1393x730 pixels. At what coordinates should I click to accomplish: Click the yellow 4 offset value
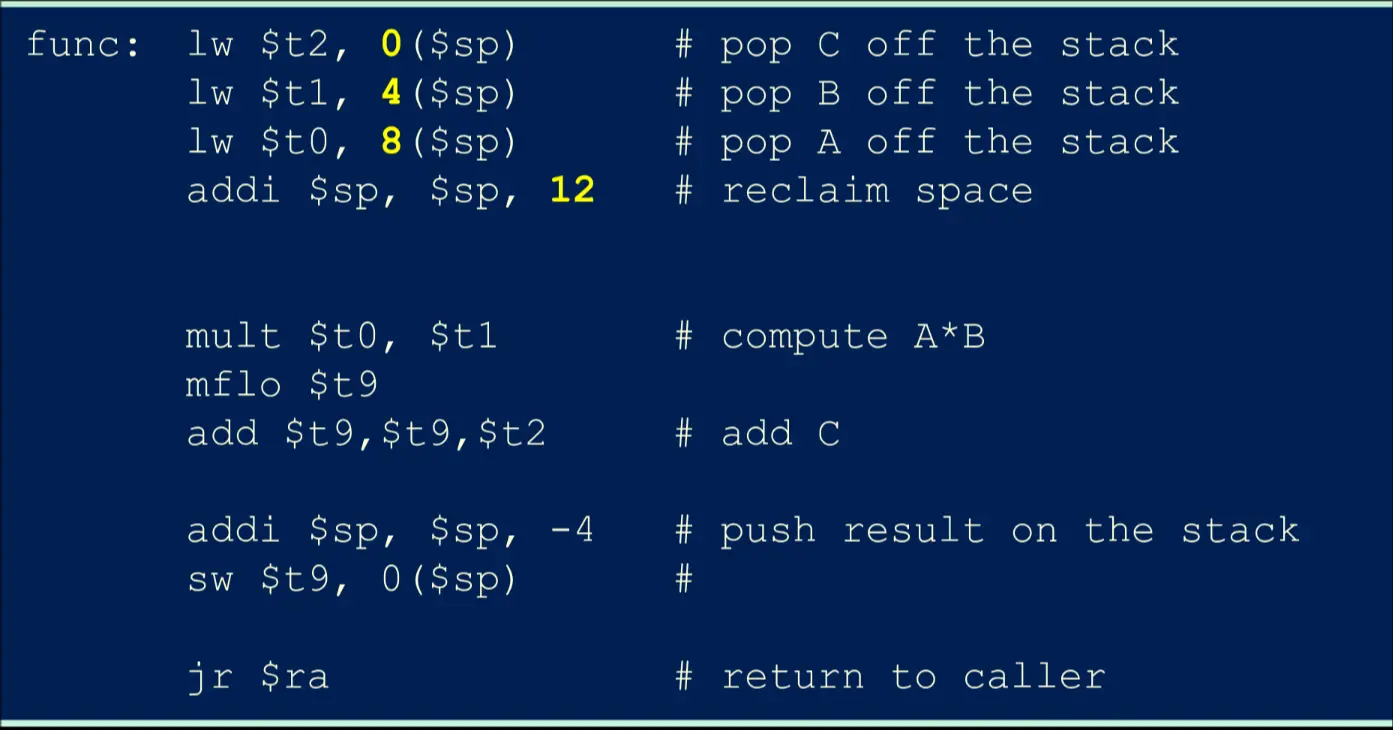tap(391, 94)
